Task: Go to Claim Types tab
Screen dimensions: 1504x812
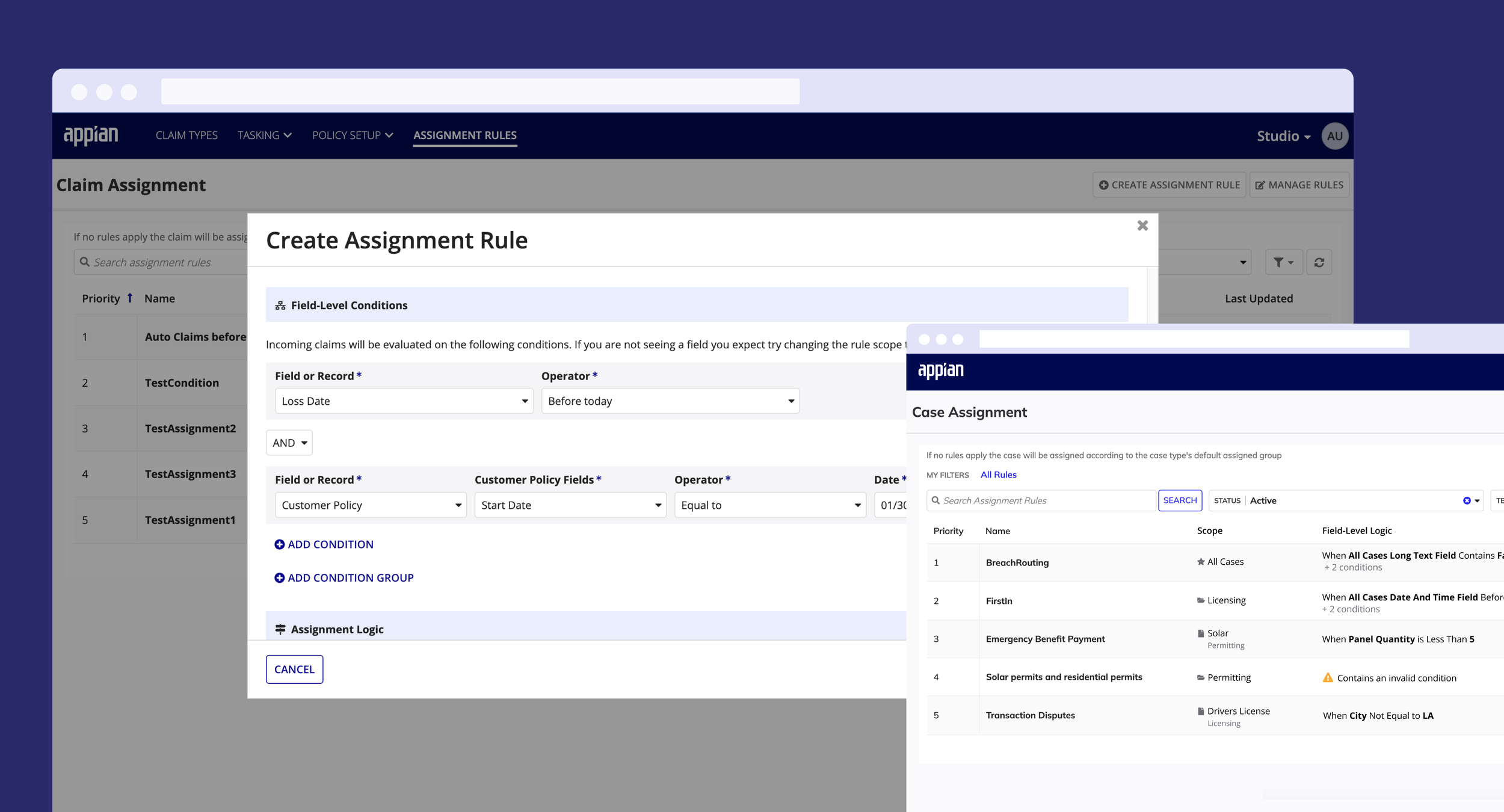Action: coord(186,135)
